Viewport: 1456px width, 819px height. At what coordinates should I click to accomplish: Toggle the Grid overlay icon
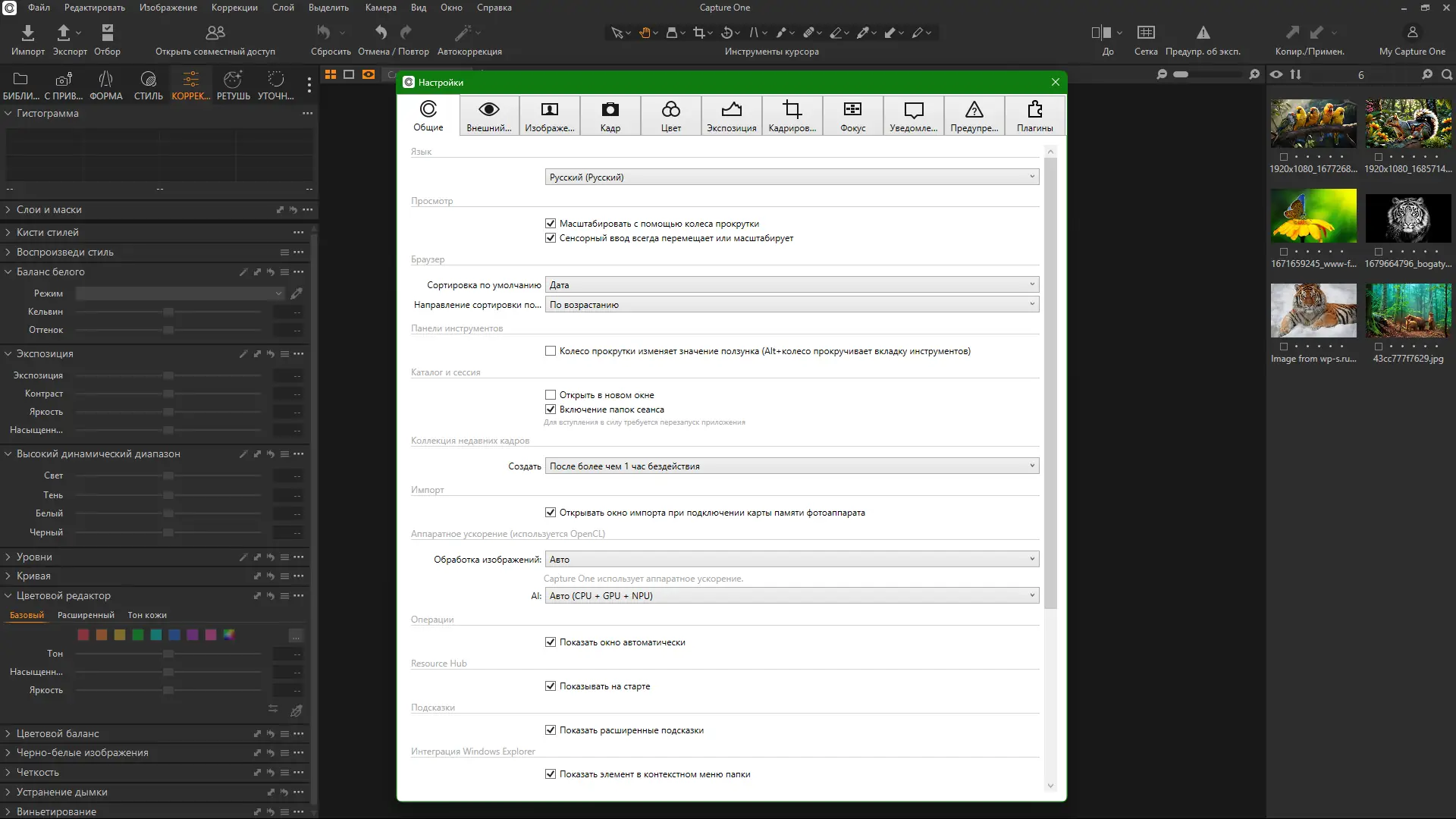[x=1145, y=33]
